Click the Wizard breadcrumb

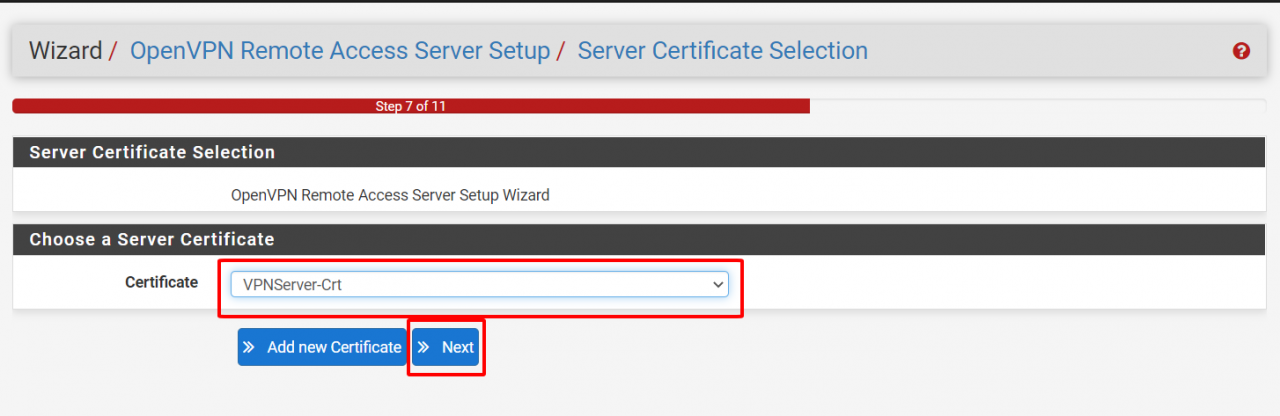click(65, 51)
